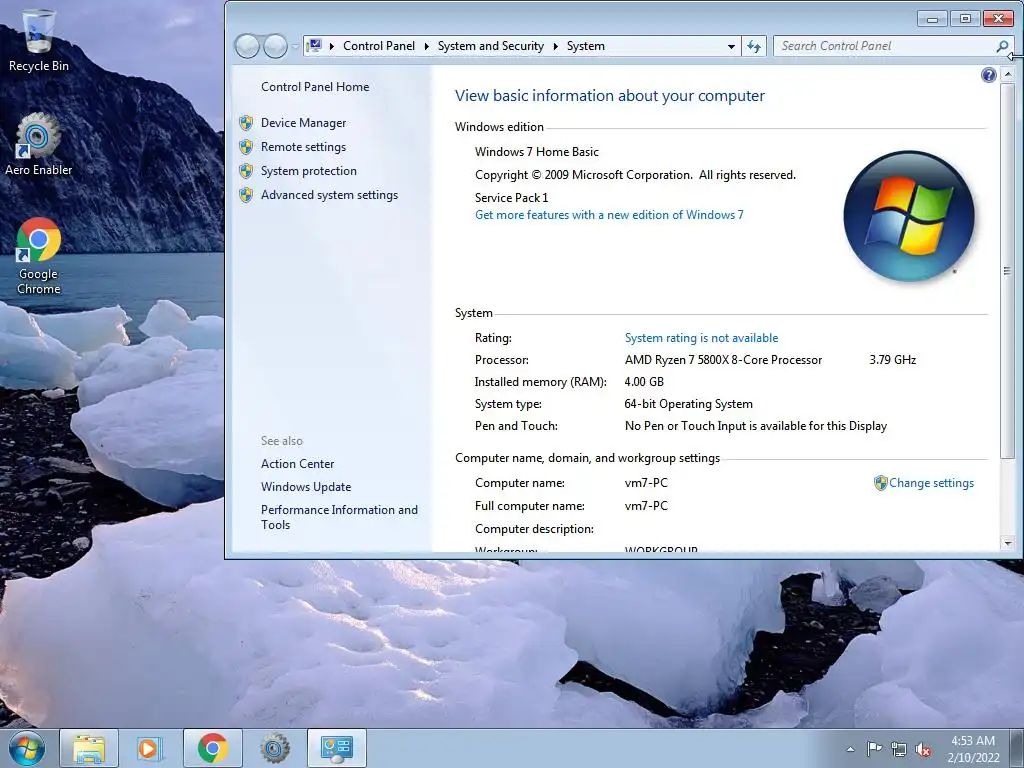The width and height of the screenshot is (1024, 768).
Task: Open the Recycle Bin desktop icon
Action: (x=39, y=40)
